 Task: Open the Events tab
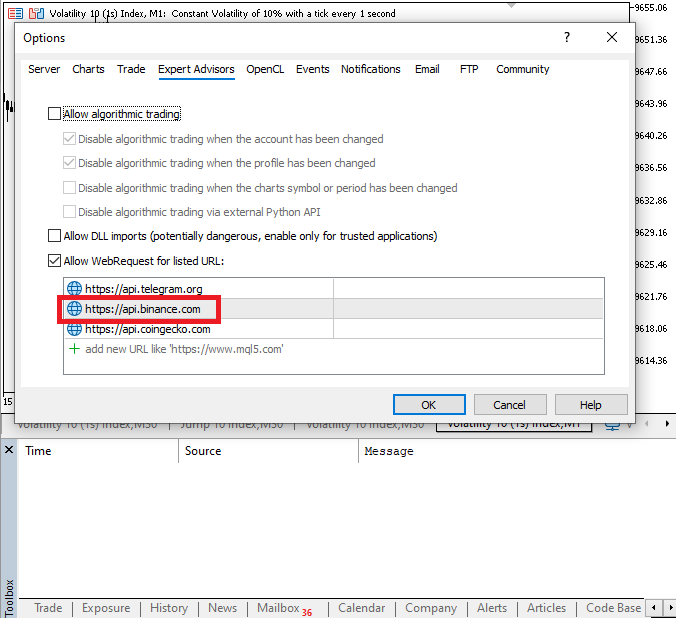[x=313, y=69]
